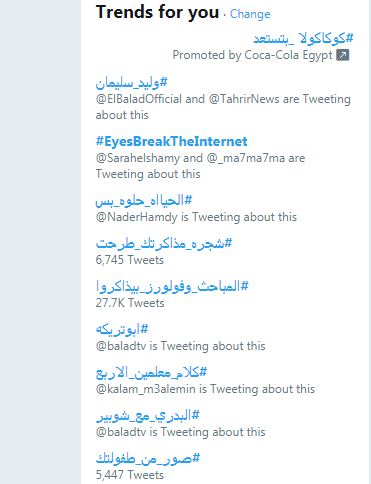Click the @NaderHamdy is Tweeting about this text
This screenshot has width=371, height=484.
tap(196, 217)
